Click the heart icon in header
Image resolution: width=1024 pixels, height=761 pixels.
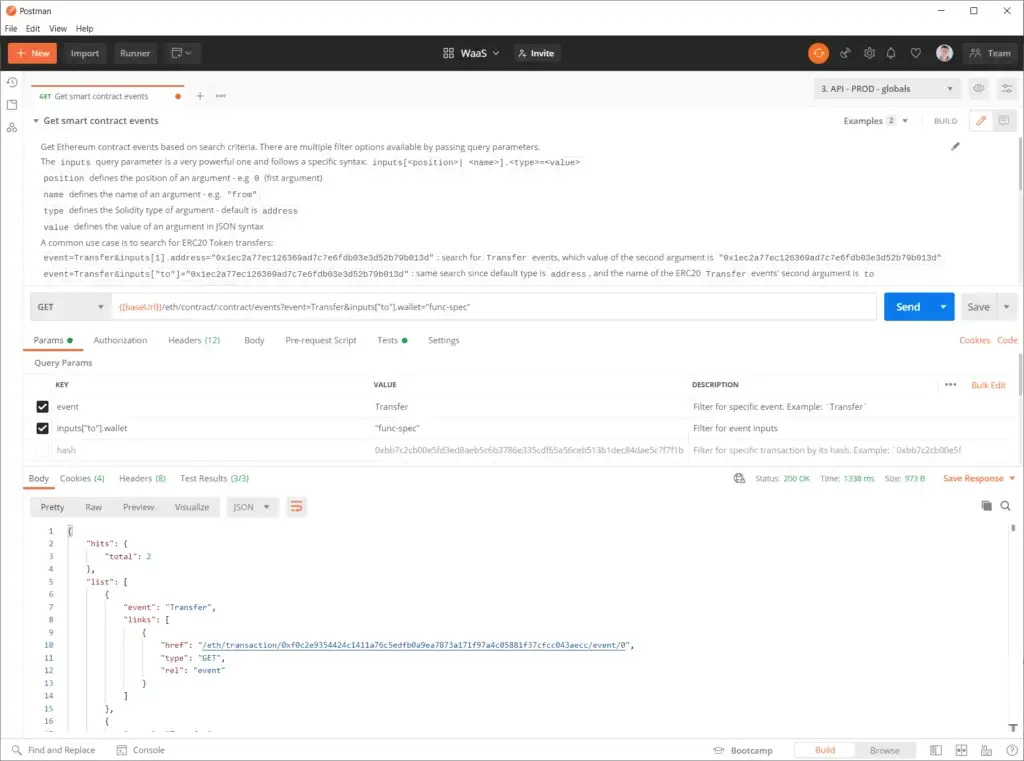[916, 54]
